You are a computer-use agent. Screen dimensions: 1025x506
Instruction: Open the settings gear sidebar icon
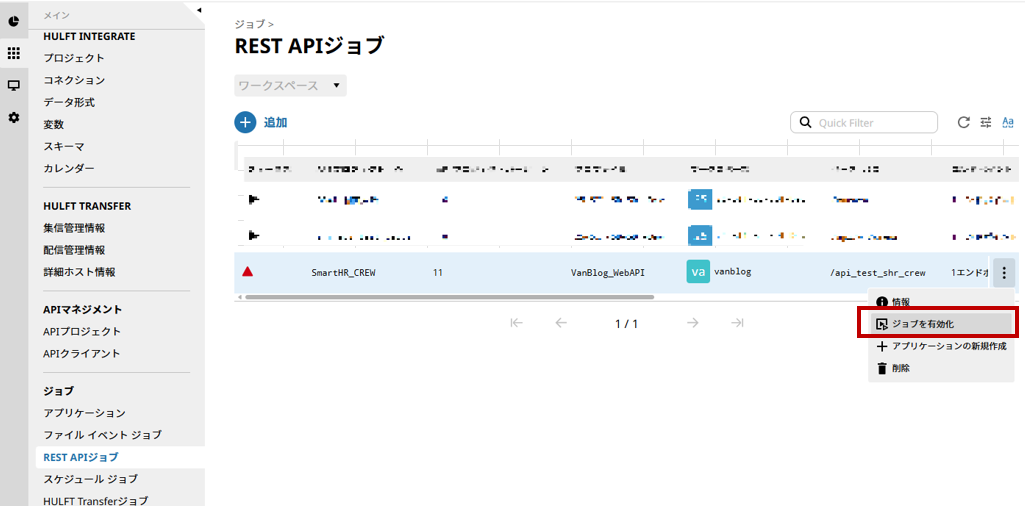click(14, 117)
